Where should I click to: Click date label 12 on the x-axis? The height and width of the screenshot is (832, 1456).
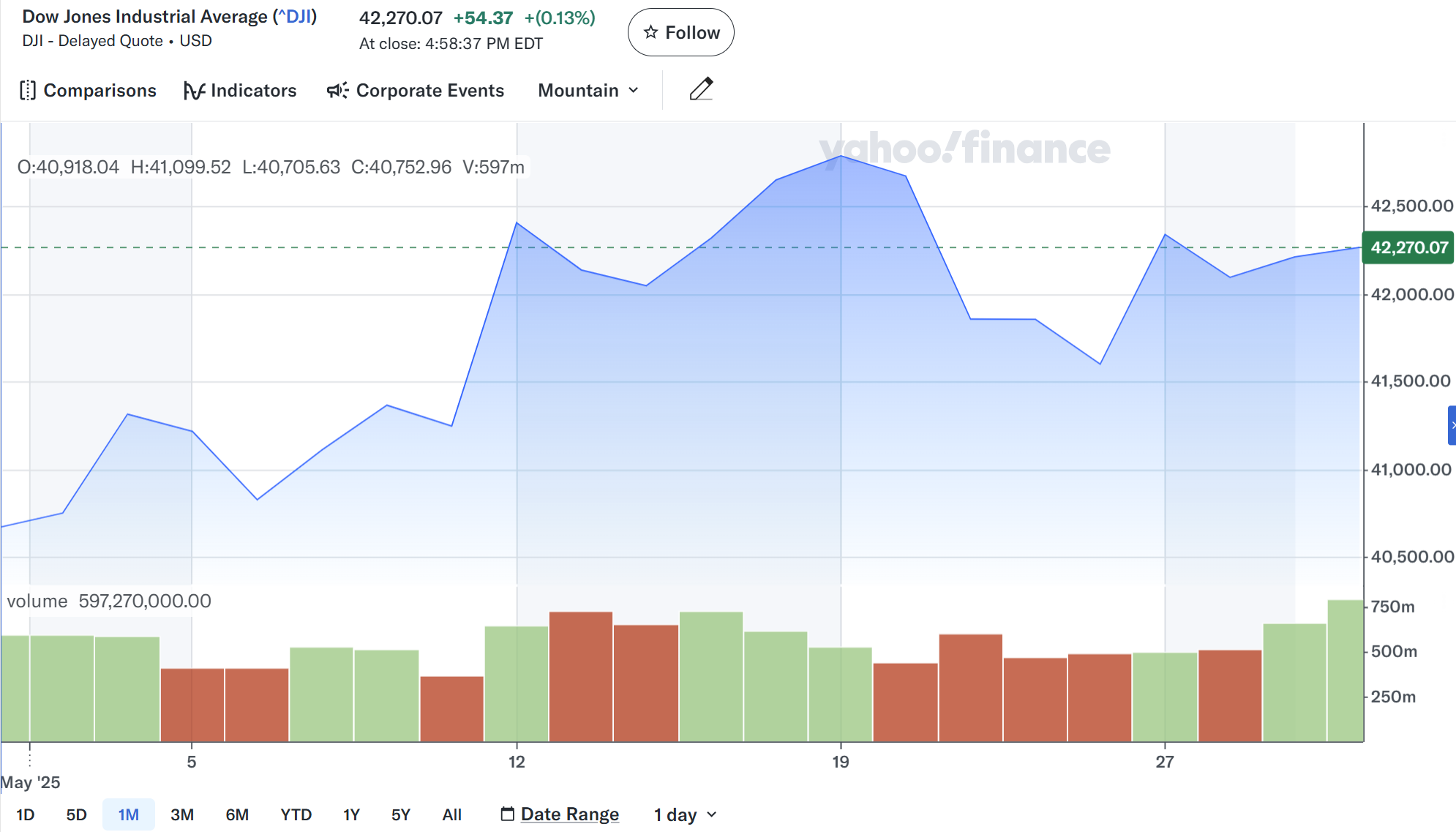(x=517, y=762)
